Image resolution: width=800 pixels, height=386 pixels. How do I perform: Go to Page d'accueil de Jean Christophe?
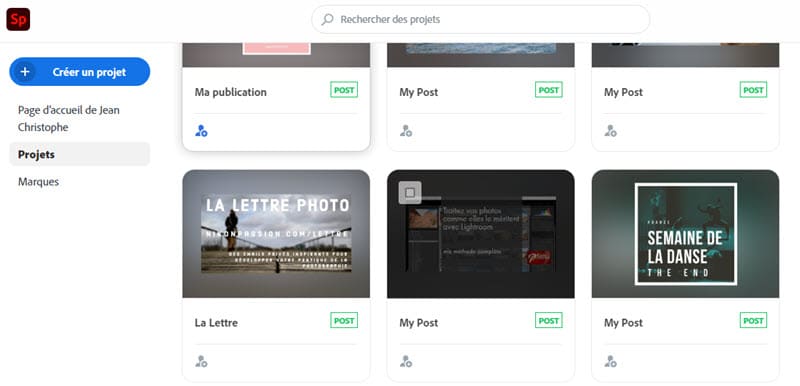(69, 118)
